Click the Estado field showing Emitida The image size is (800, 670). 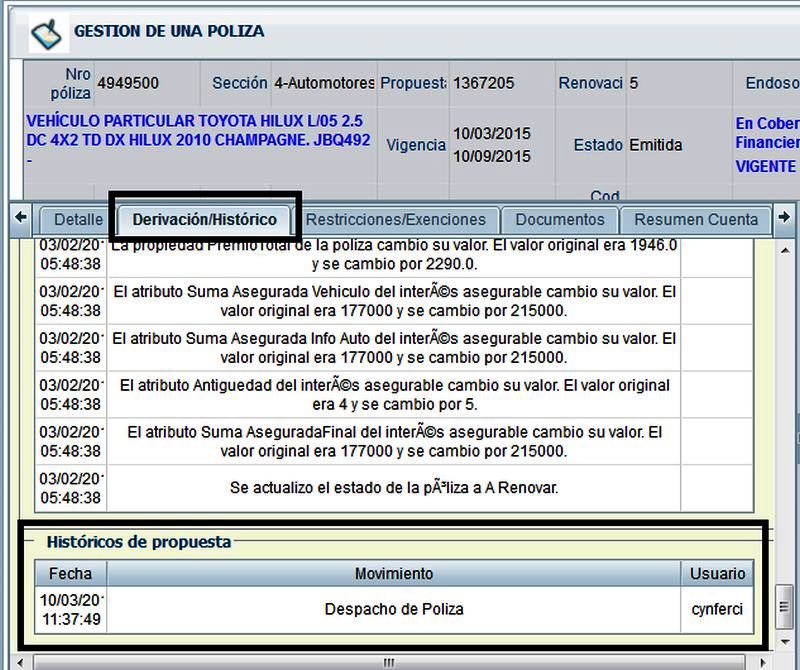click(655, 145)
